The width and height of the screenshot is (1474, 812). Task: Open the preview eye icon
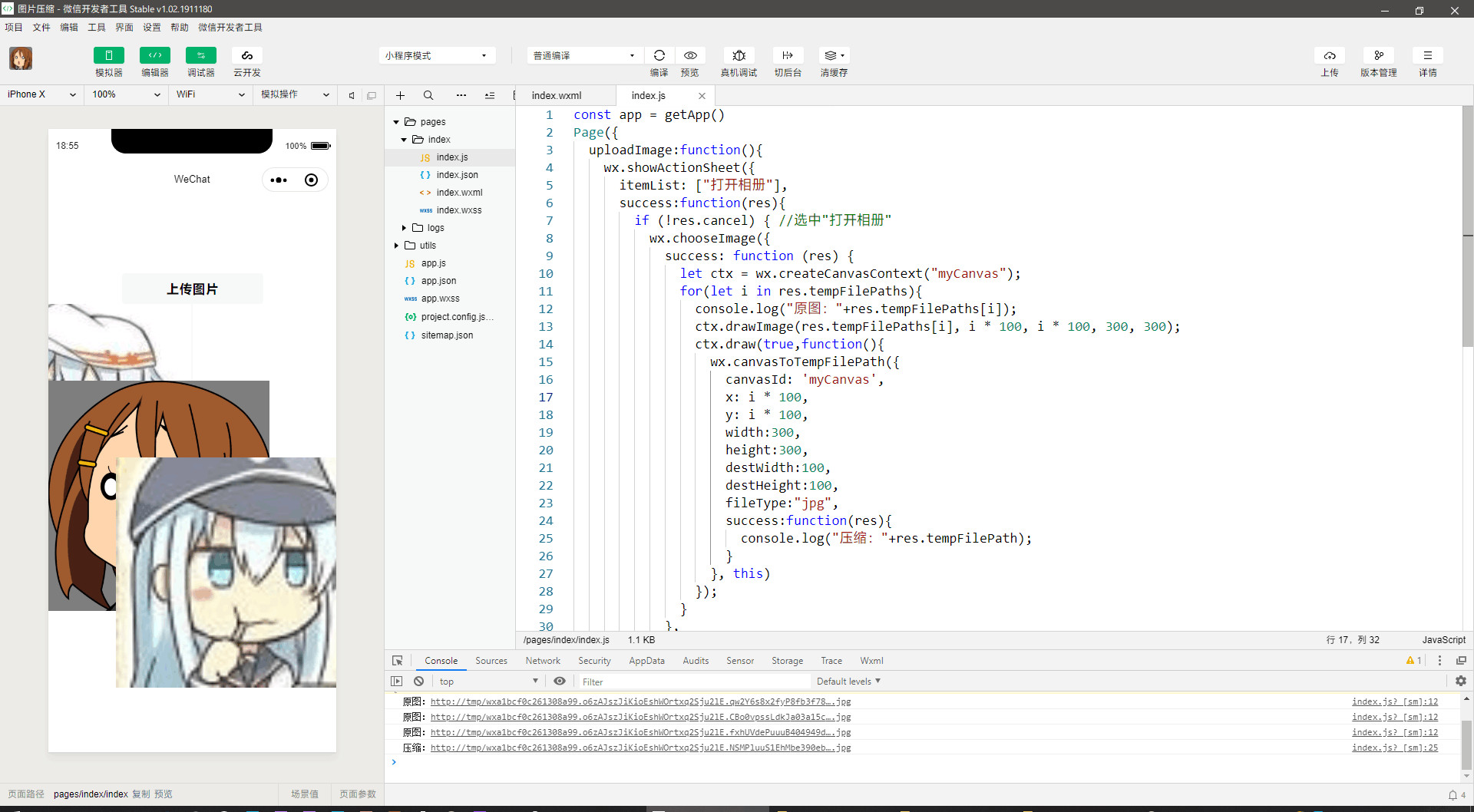point(690,55)
